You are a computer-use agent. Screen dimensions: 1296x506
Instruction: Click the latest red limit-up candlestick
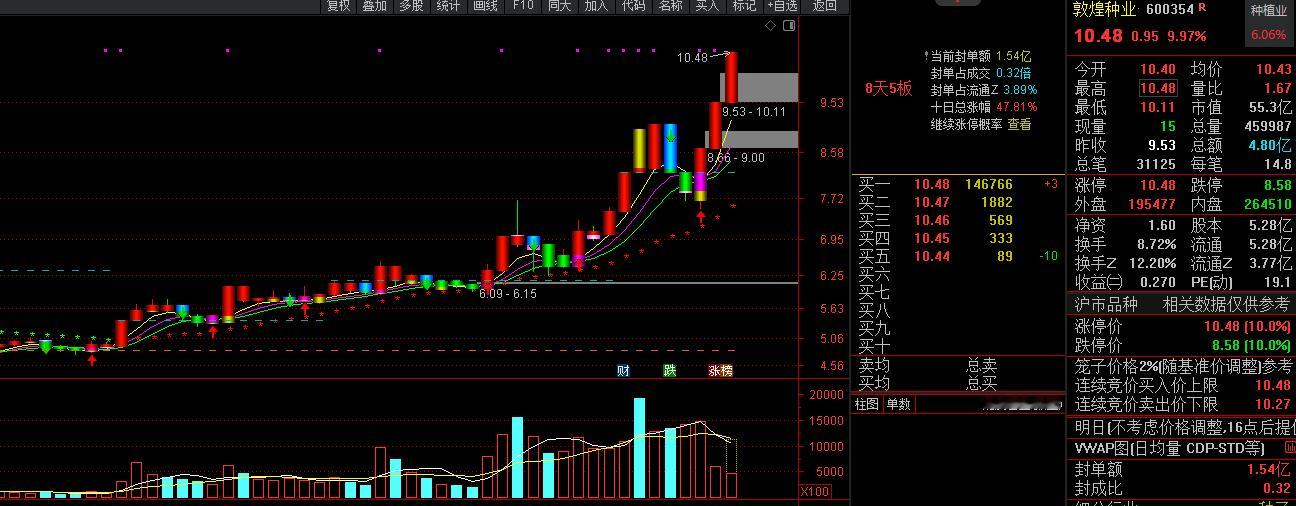(731, 77)
